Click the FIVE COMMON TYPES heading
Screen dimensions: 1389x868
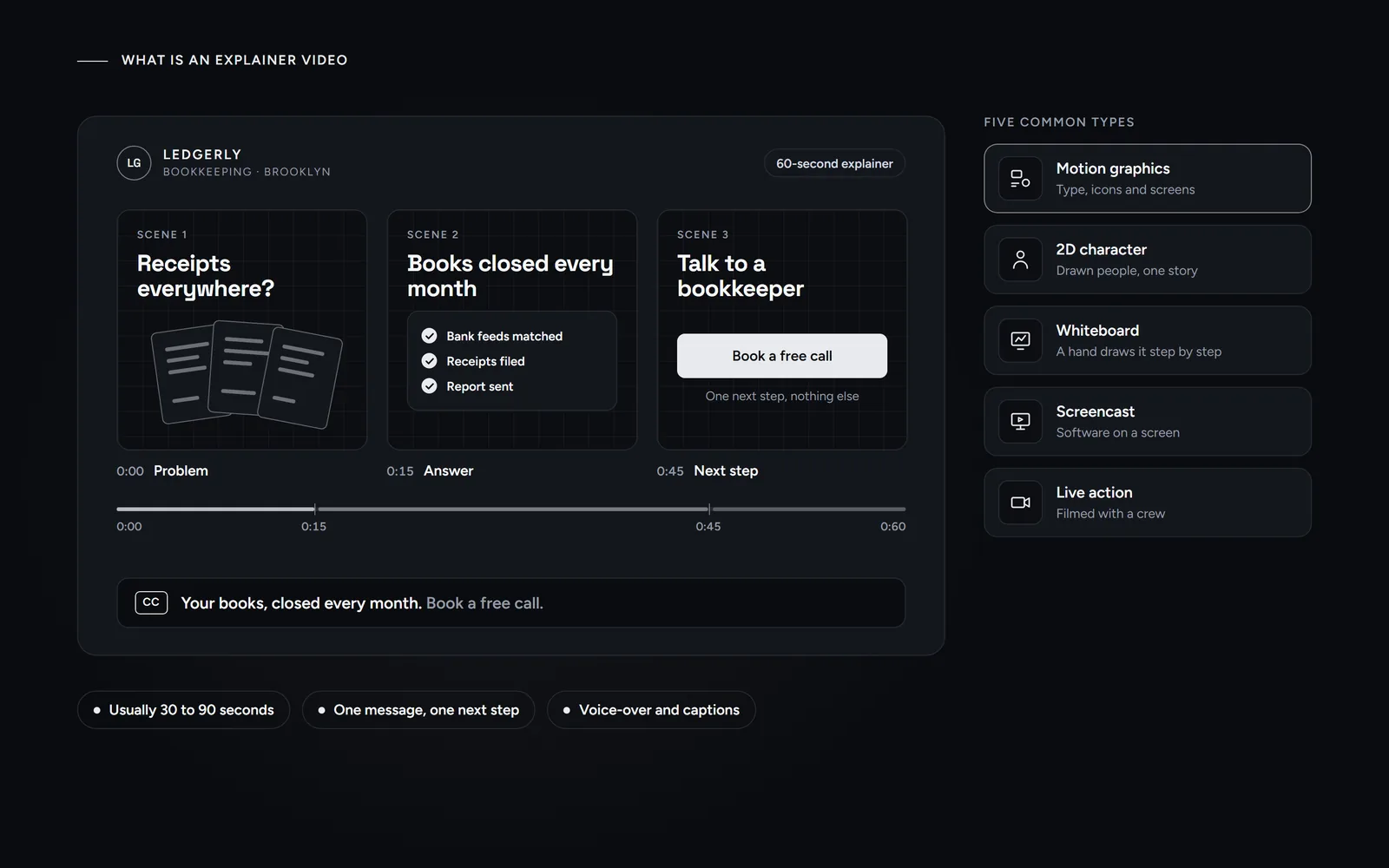click(x=1059, y=122)
